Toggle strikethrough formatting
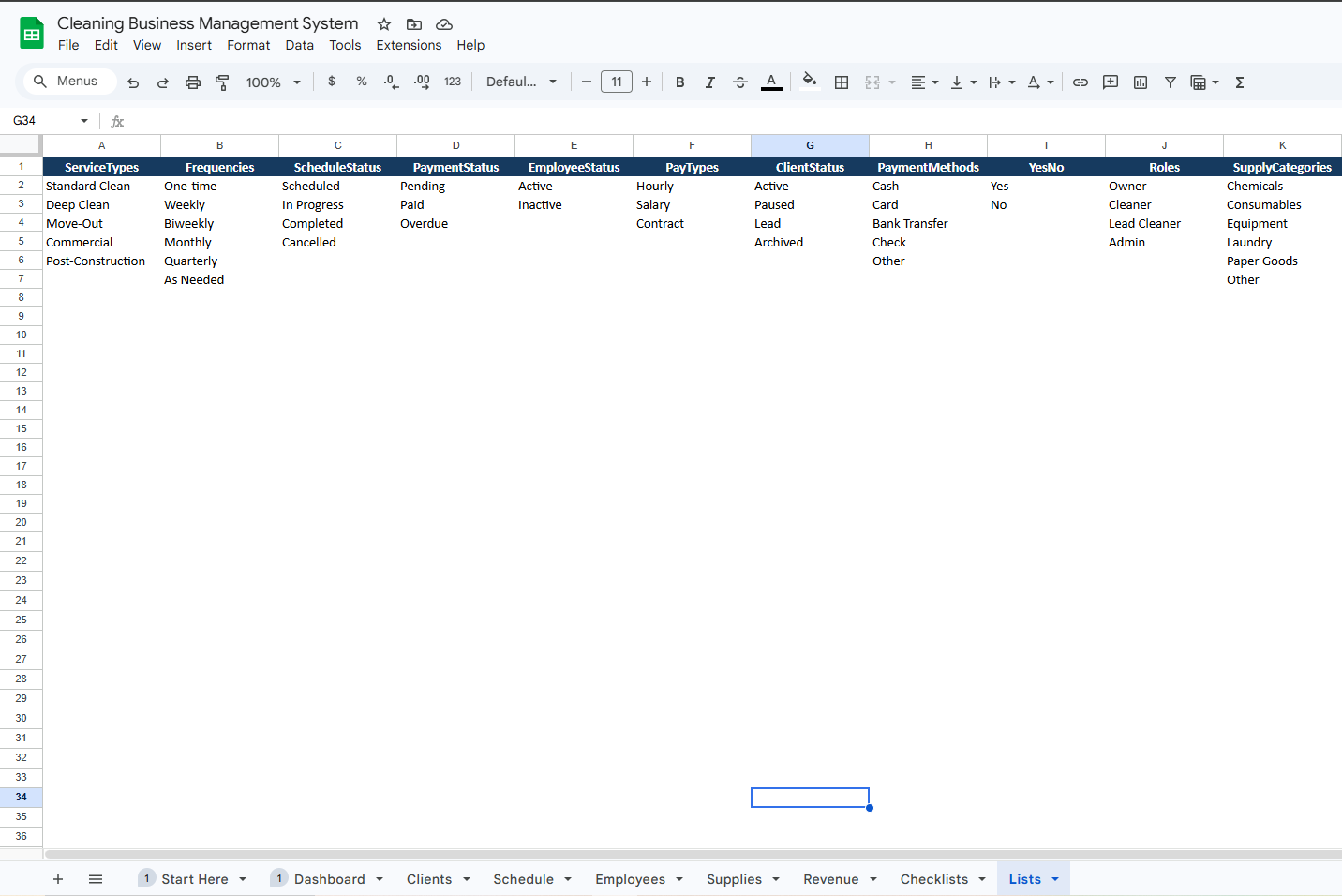The width and height of the screenshot is (1342, 896). pos(740,82)
